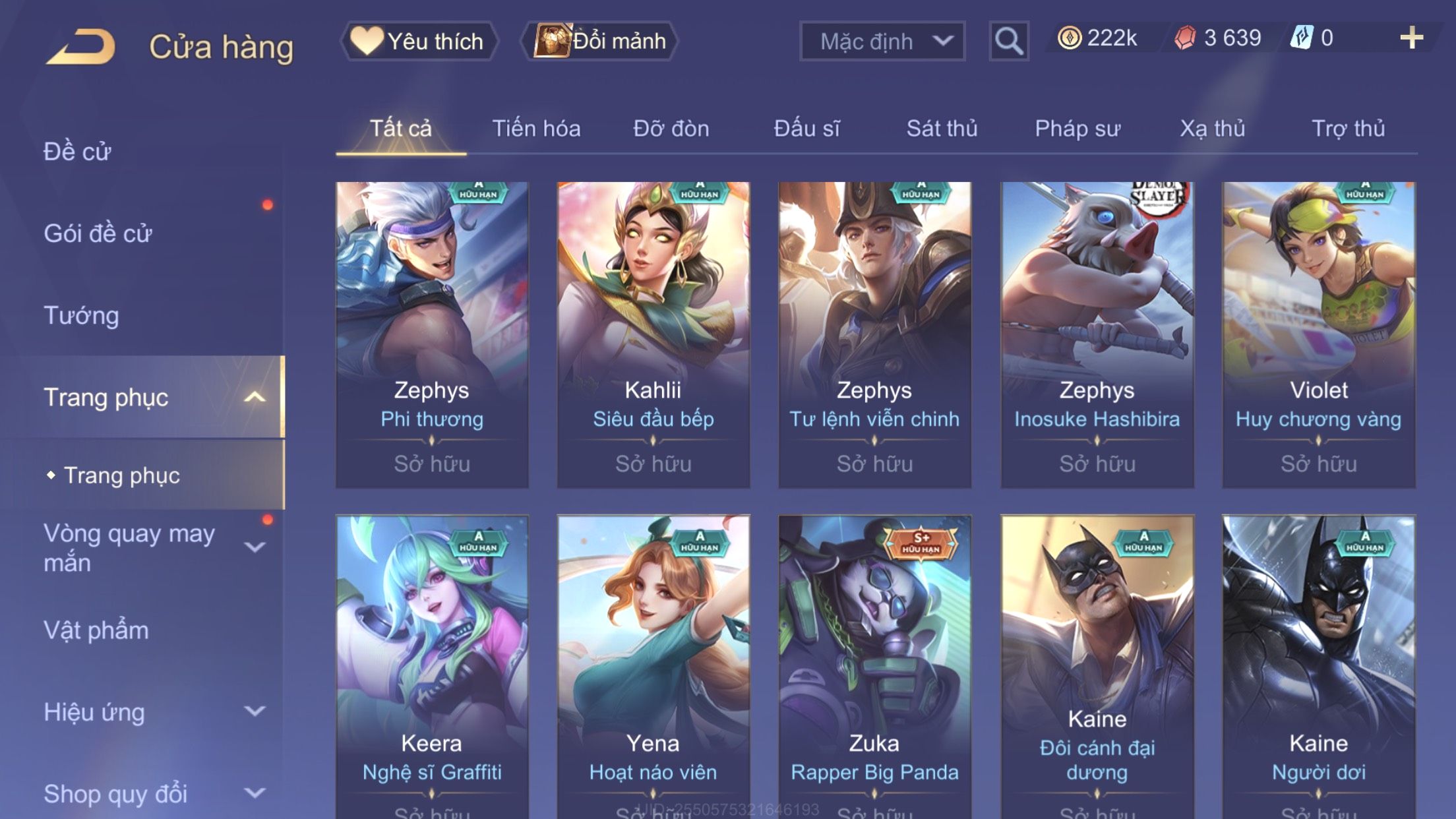Open Đổi mảnh fragment exchange

599,41
